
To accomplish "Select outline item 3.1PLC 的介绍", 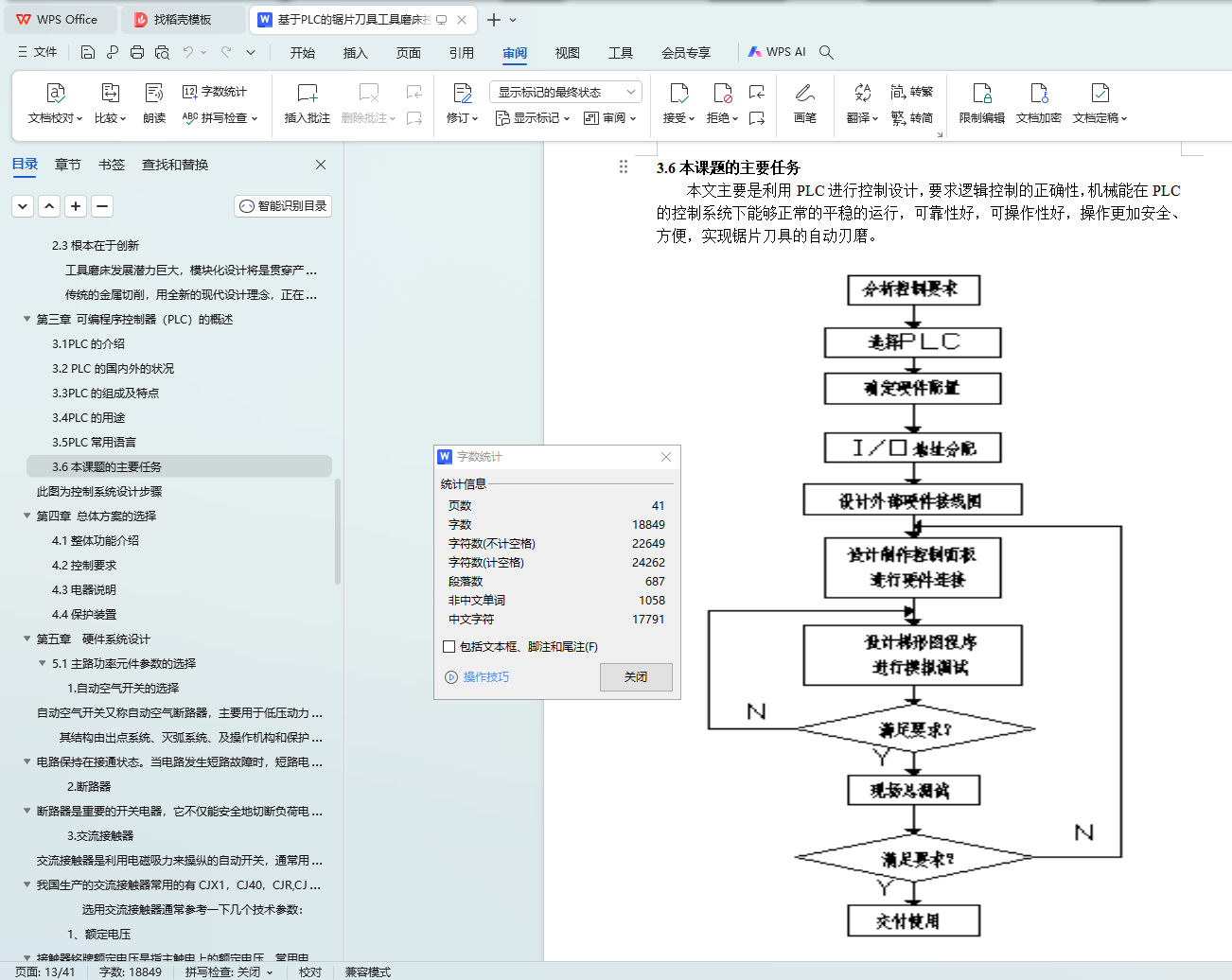I will click(88, 343).
